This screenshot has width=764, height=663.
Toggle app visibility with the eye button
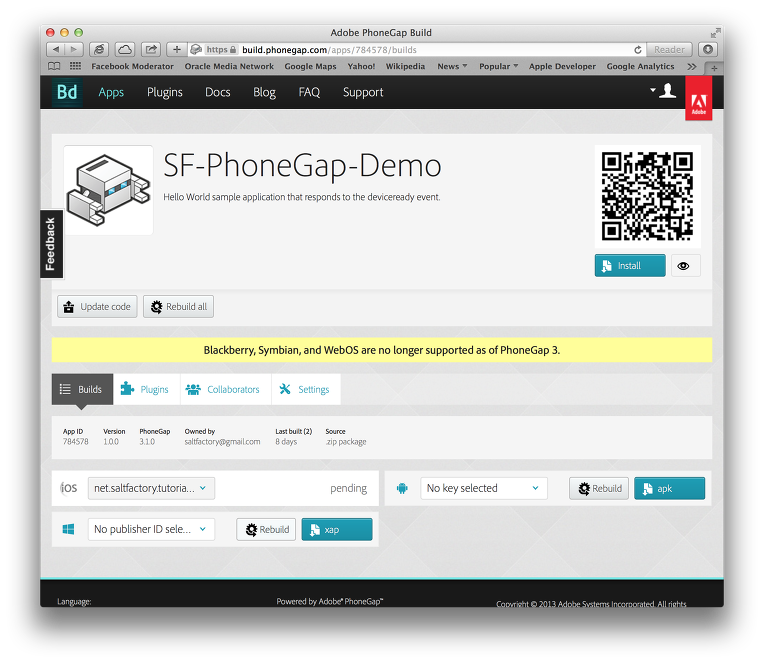click(686, 266)
